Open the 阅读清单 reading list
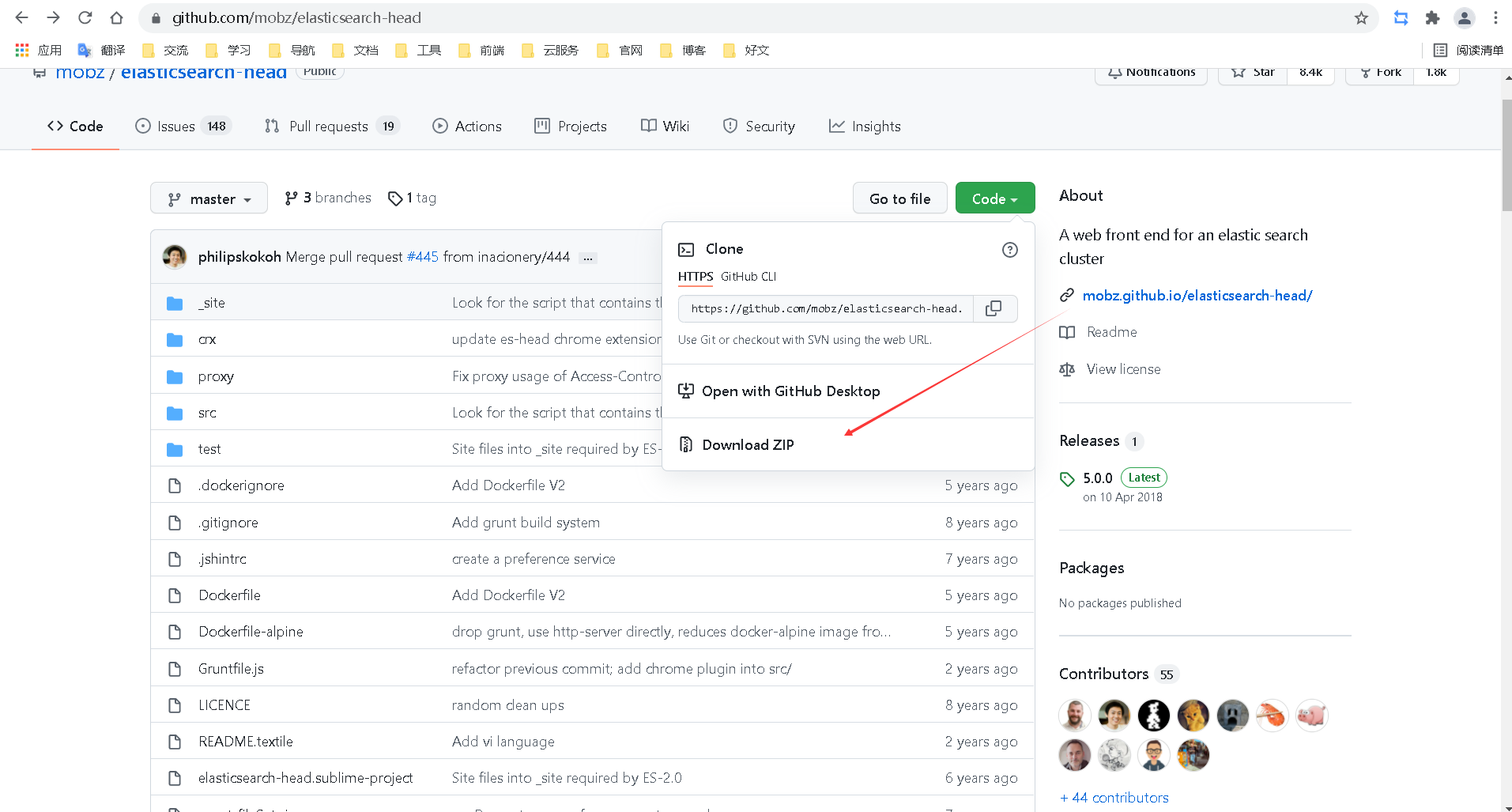Screen dimensions: 1512x812 coord(1469,50)
